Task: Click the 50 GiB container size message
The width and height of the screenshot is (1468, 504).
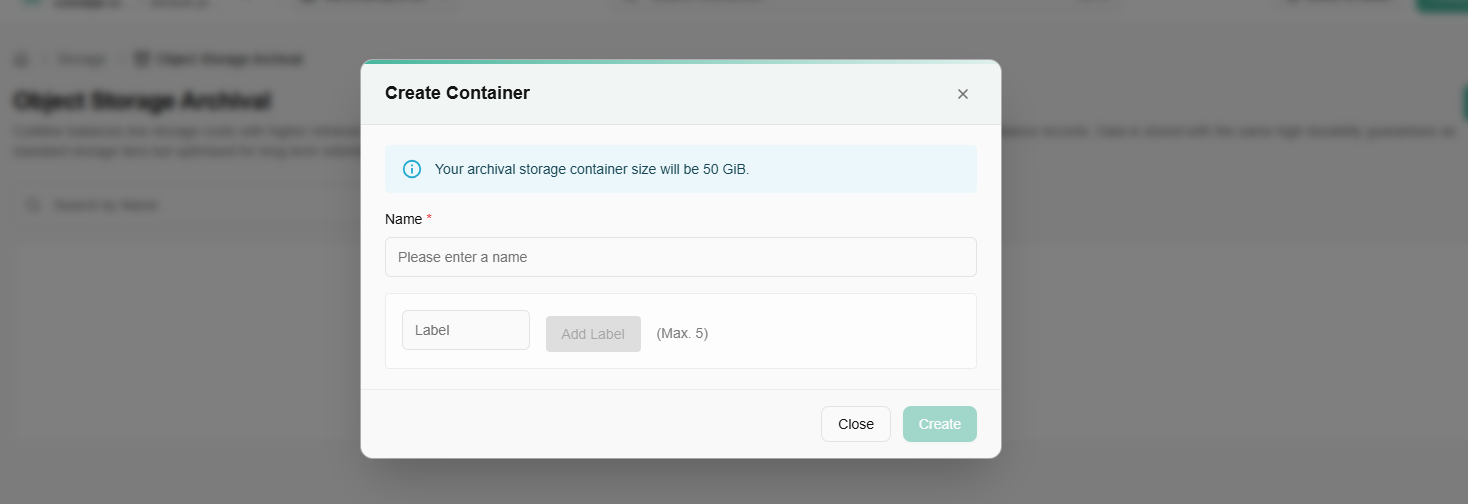Action: tap(591, 169)
